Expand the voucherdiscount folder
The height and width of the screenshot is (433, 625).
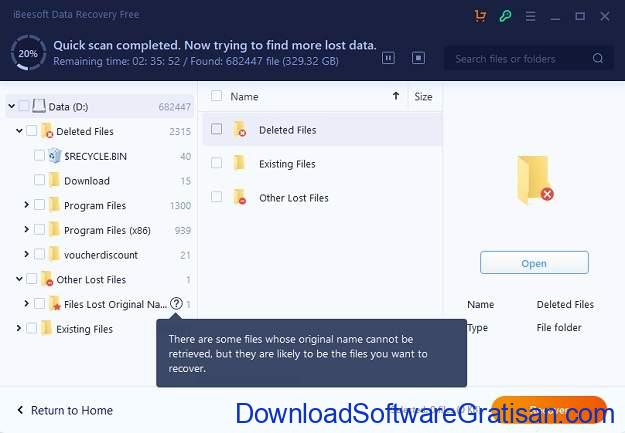[x=27, y=254]
